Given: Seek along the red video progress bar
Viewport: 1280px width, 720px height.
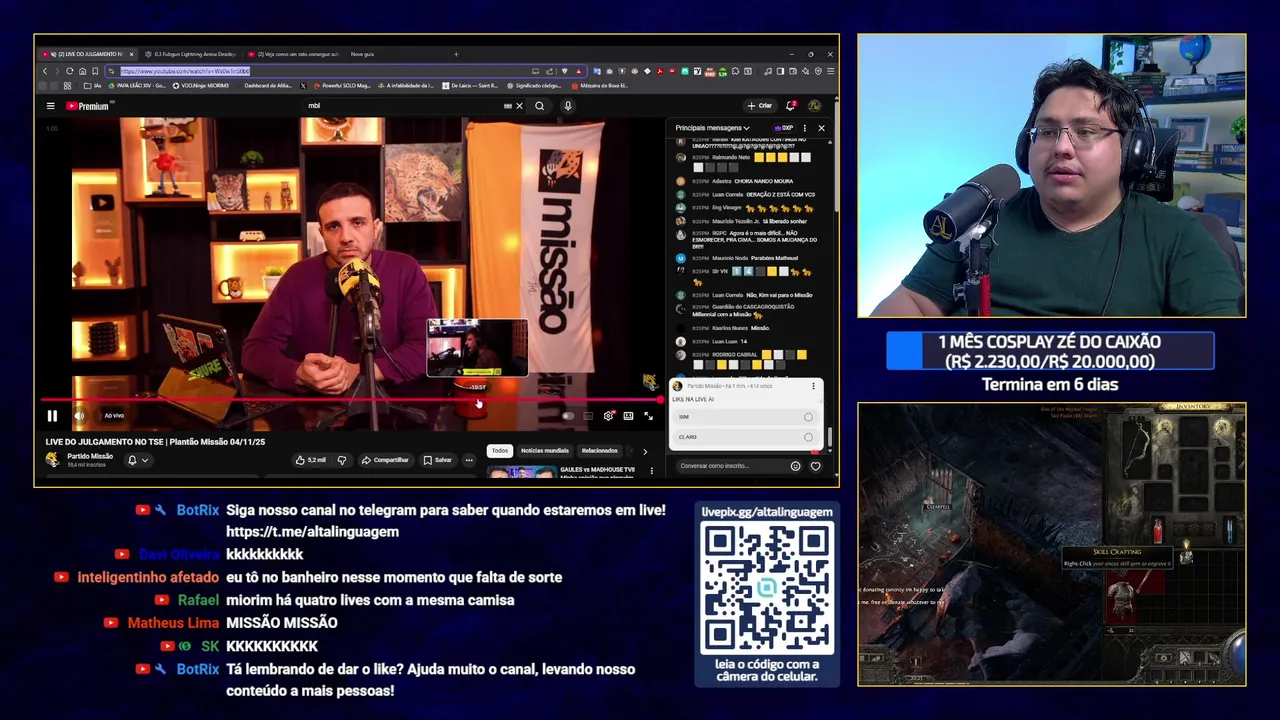Looking at the screenshot, I should 351,400.
